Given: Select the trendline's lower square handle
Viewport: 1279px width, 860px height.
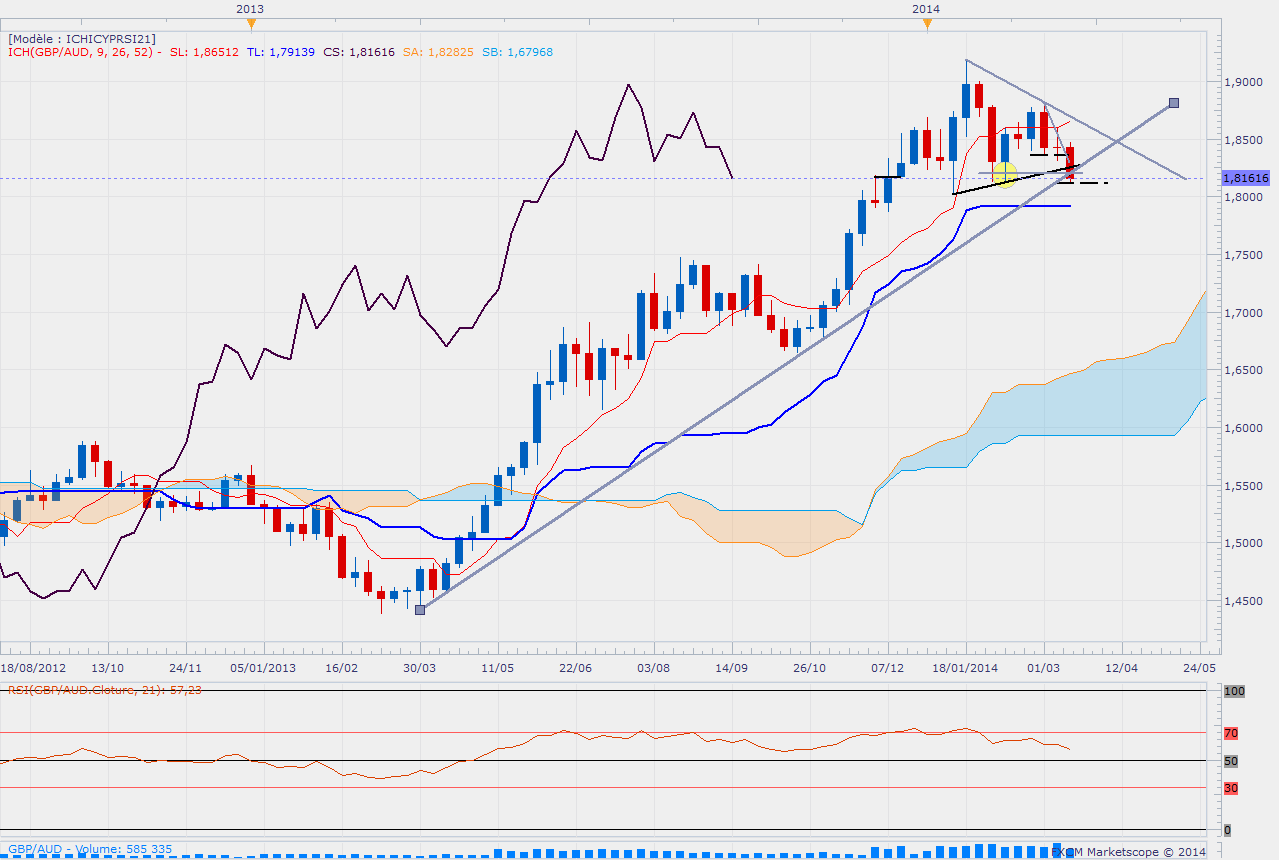Looking at the screenshot, I should (420, 609).
